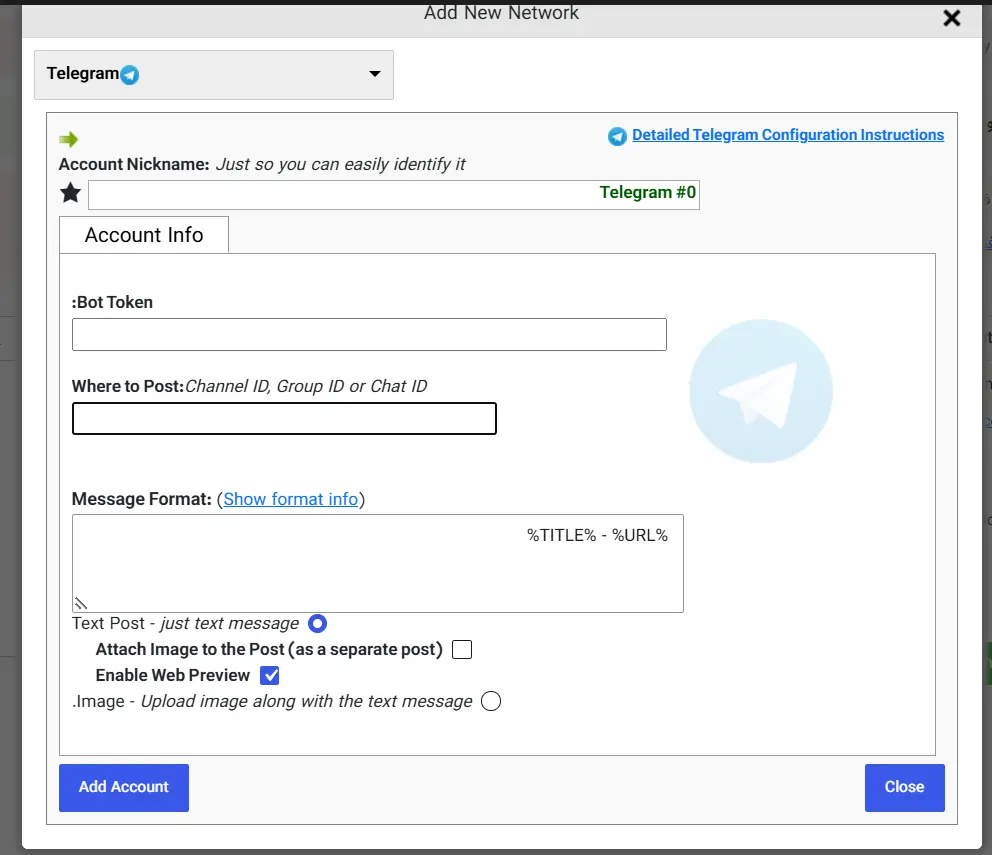Select the Text Post radio button
Screen dimensions: 992x855
point(318,623)
